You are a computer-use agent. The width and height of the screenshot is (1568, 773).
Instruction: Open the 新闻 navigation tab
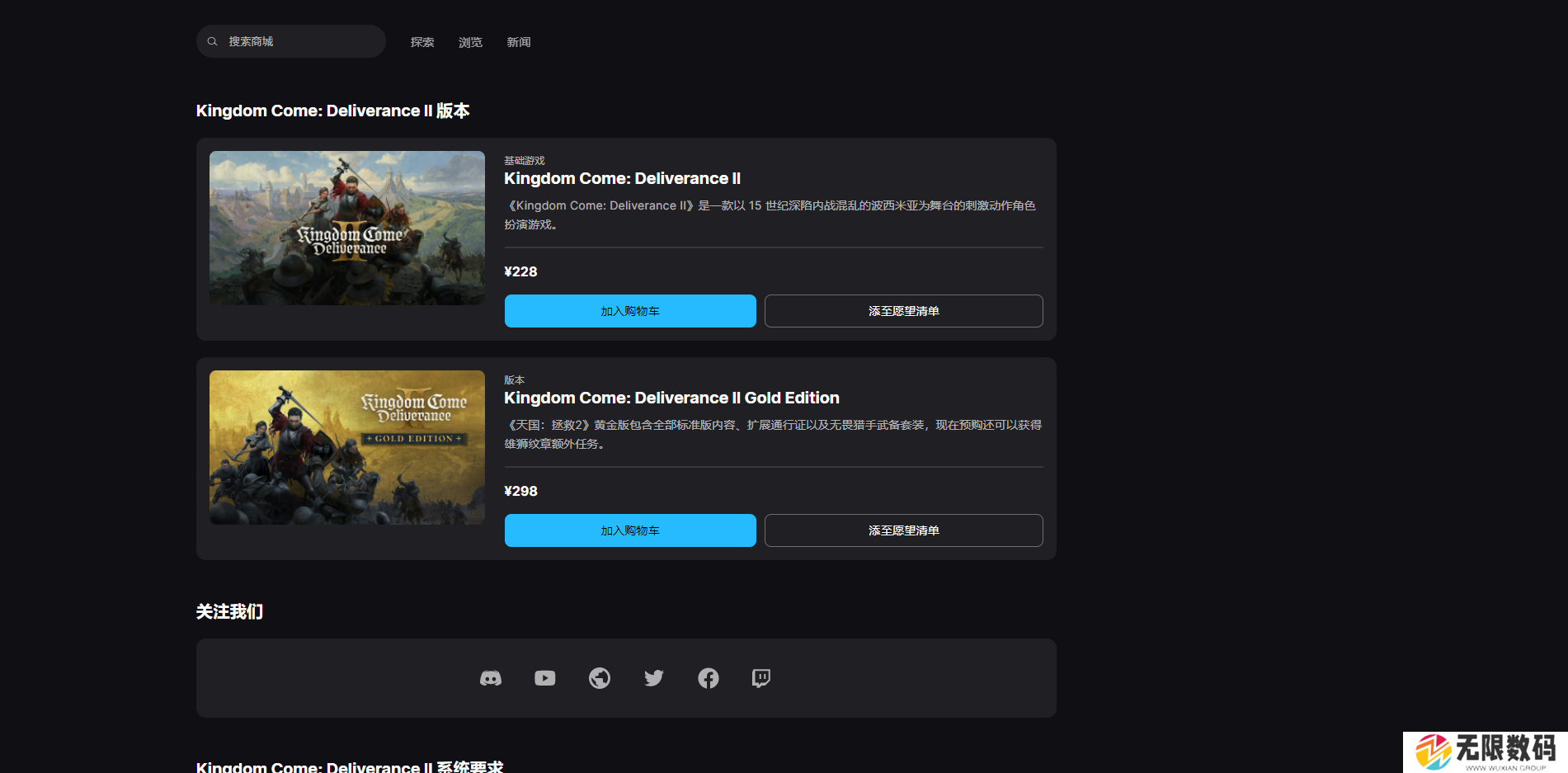click(519, 42)
